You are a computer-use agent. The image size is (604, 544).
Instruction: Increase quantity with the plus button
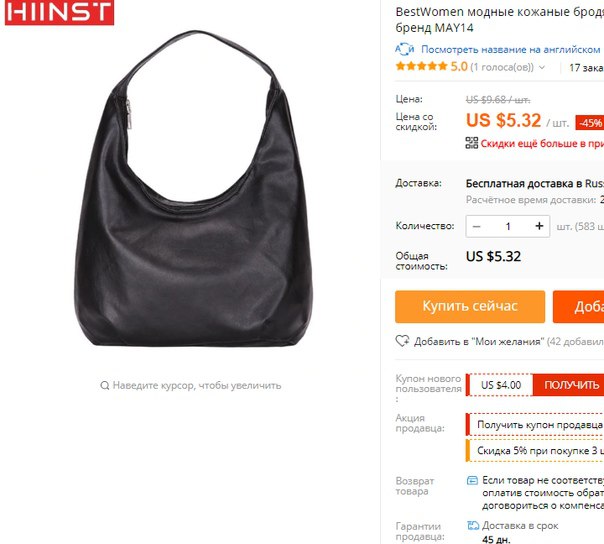pyautogui.click(x=539, y=226)
